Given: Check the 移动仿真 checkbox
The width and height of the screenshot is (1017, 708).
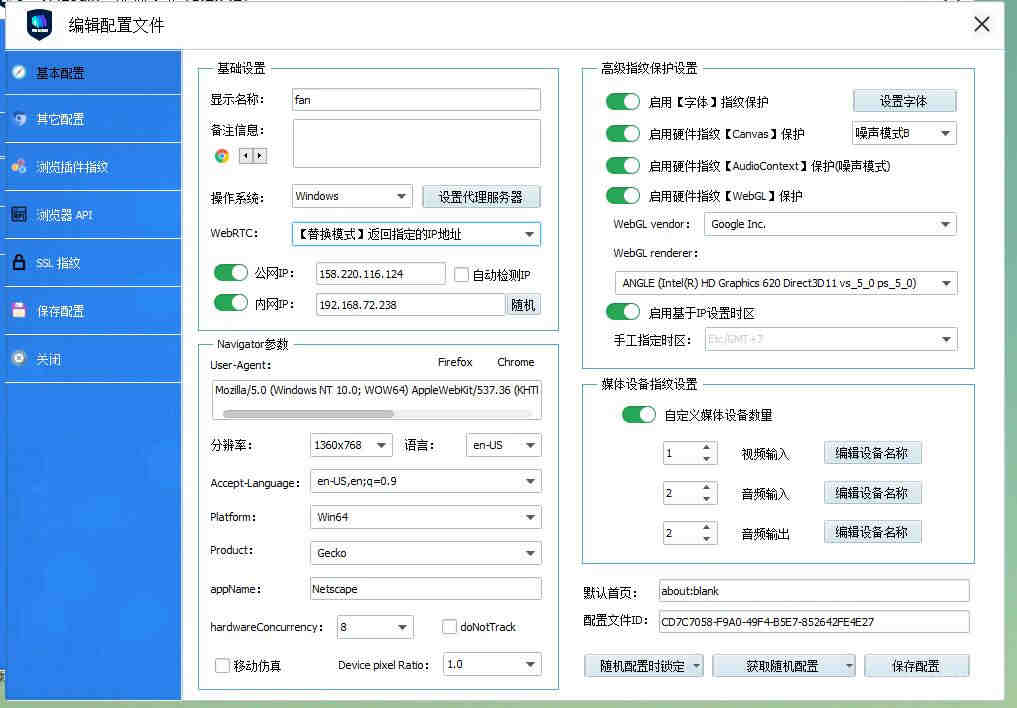Looking at the screenshot, I should point(222,665).
